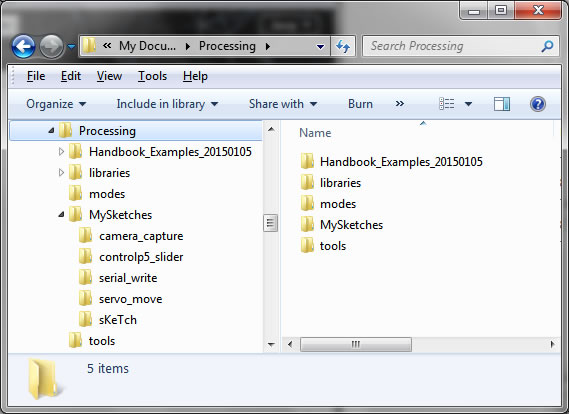Select MySketches in navigation tree
Image resolution: width=569 pixels, height=414 pixels.
pyautogui.click(x=120, y=215)
